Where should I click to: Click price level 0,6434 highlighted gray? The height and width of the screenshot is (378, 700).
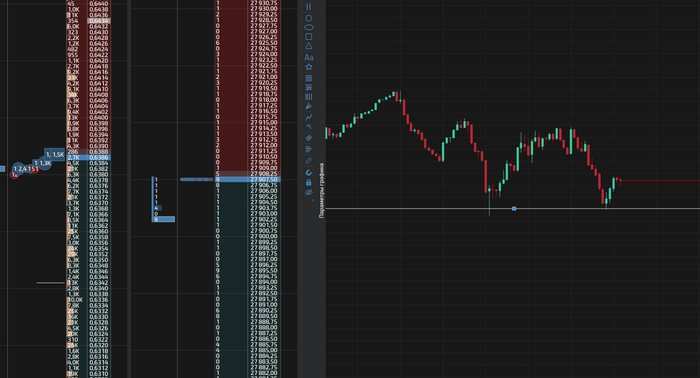(x=98, y=21)
